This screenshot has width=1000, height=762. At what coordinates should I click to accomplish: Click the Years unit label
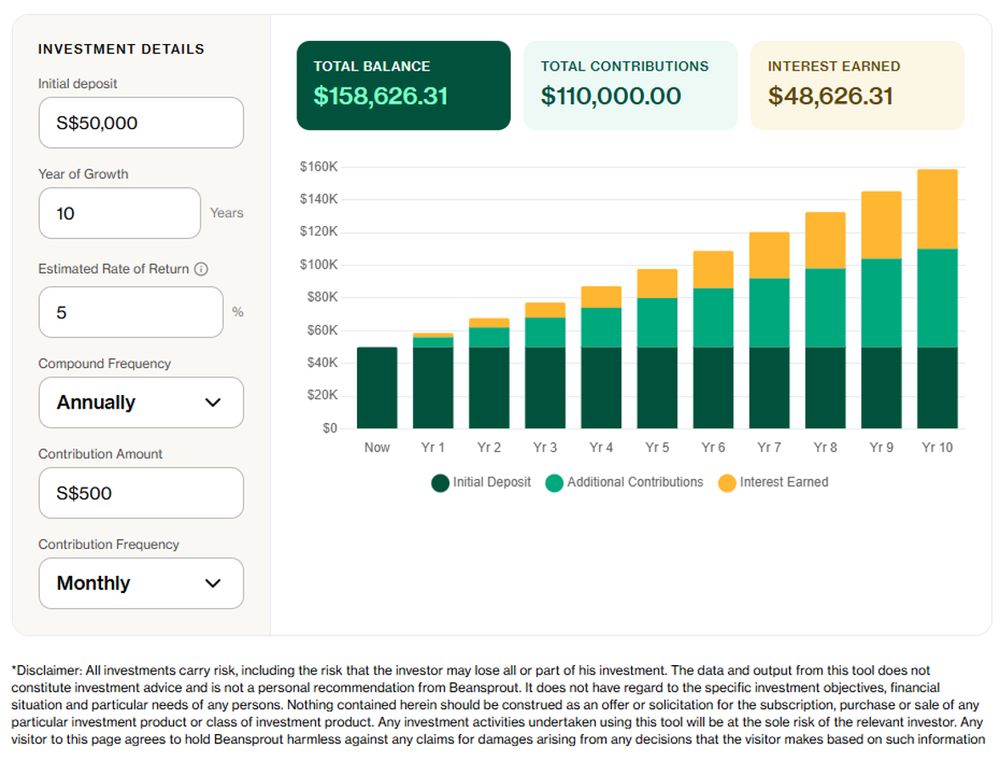(x=226, y=213)
